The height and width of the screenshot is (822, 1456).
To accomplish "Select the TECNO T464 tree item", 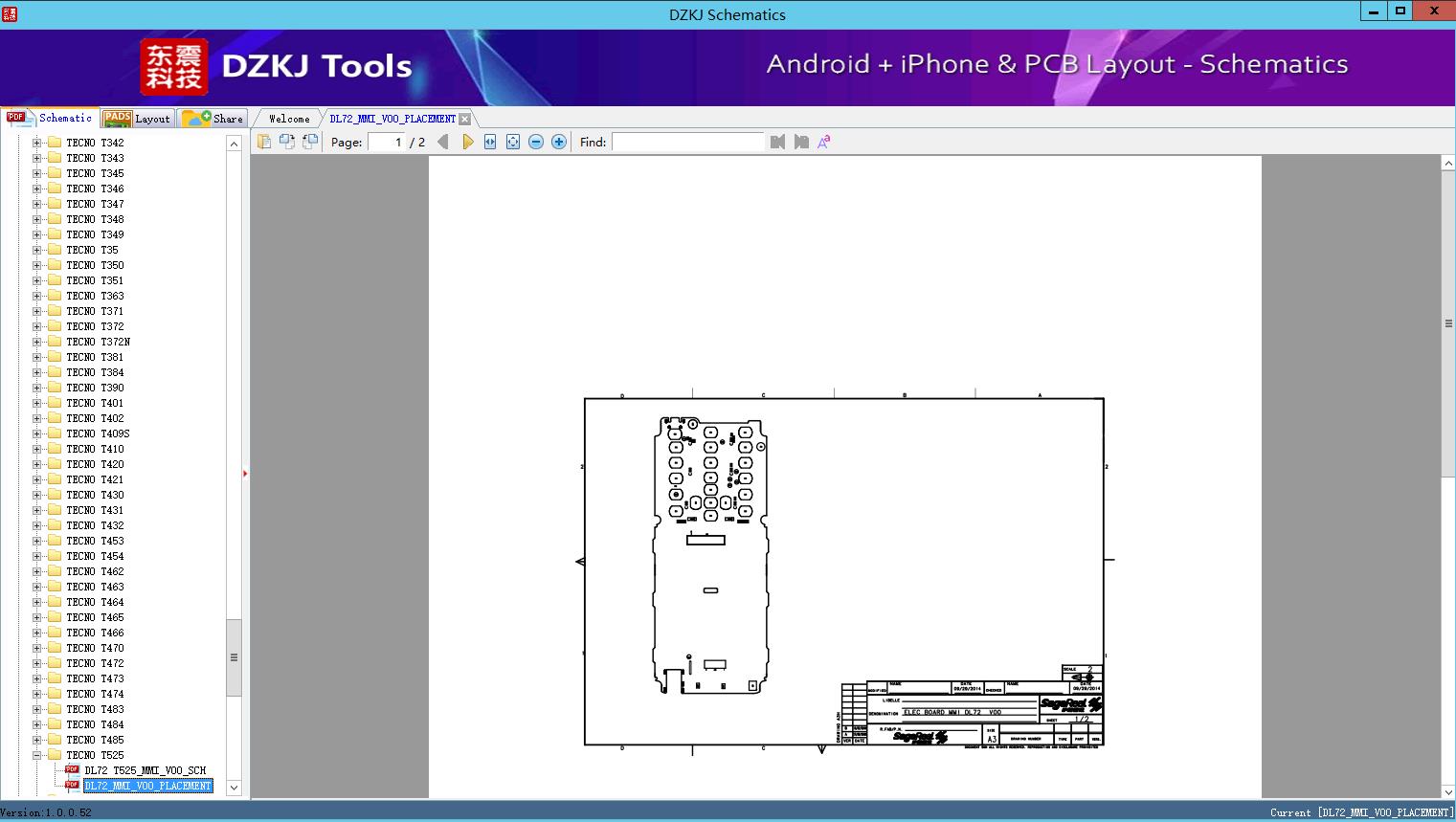I will click(x=95, y=602).
